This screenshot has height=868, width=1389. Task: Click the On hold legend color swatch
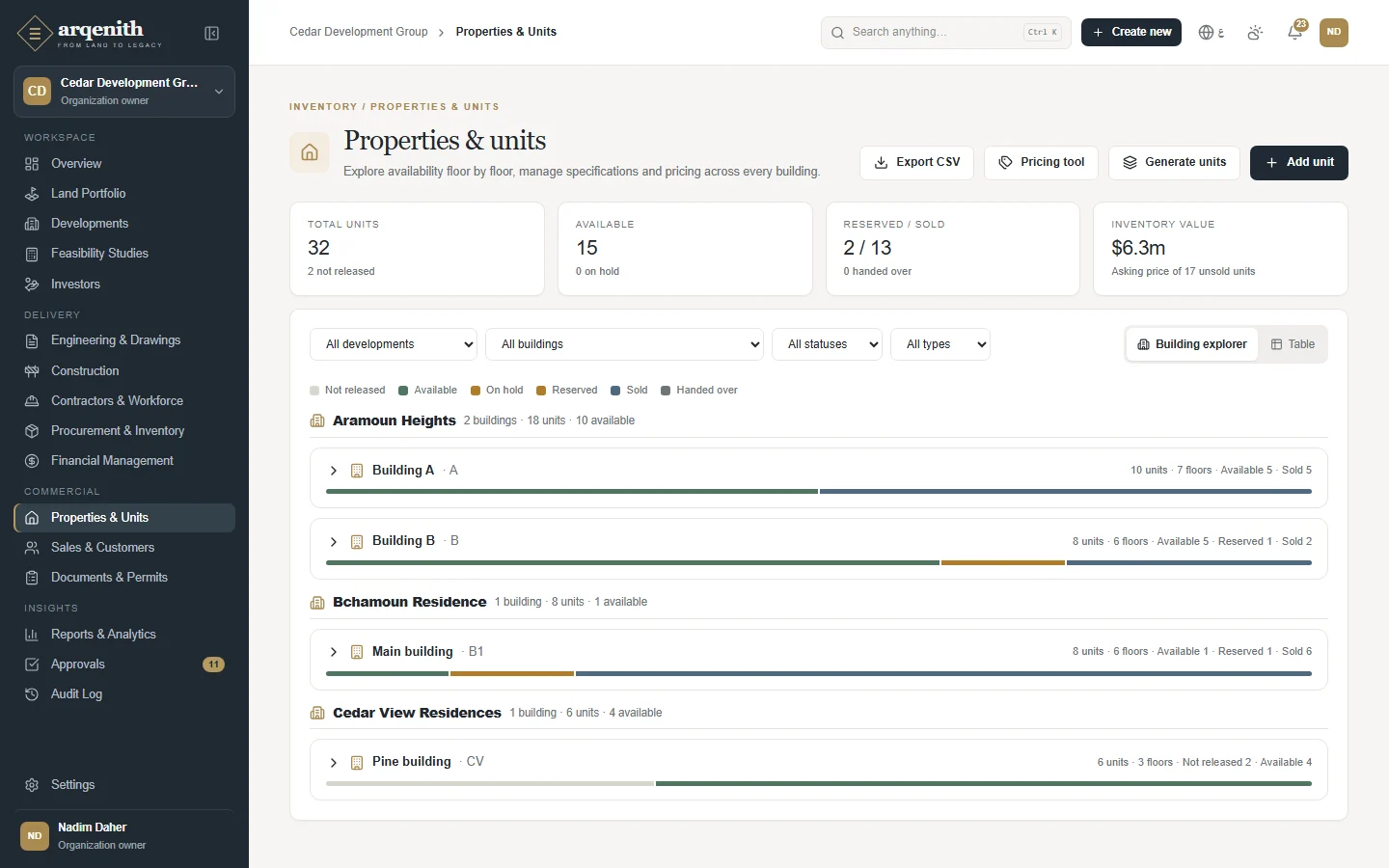coord(476,391)
